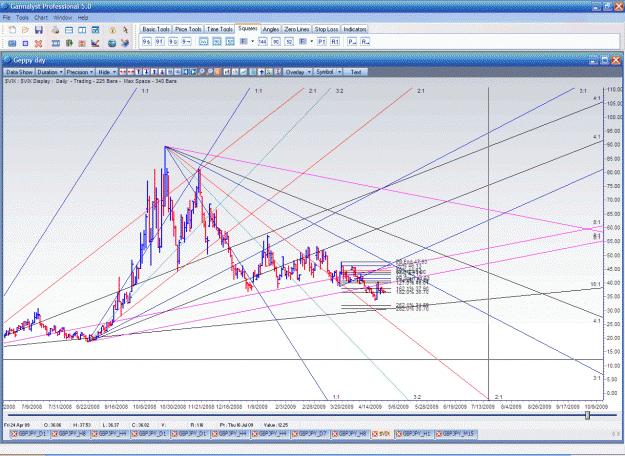
Task: Click the P1 tool button
Action: click(x=322, y=41)
